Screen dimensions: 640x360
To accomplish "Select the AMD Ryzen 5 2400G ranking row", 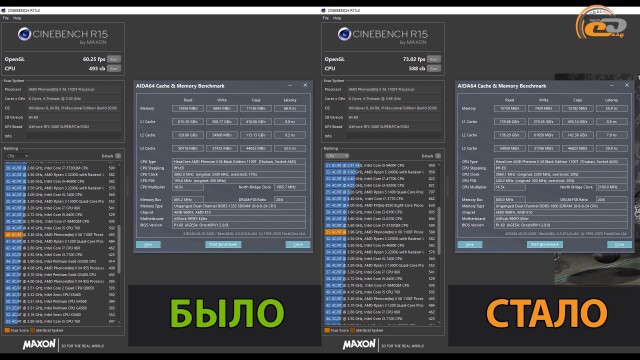I will click(380, 172).
